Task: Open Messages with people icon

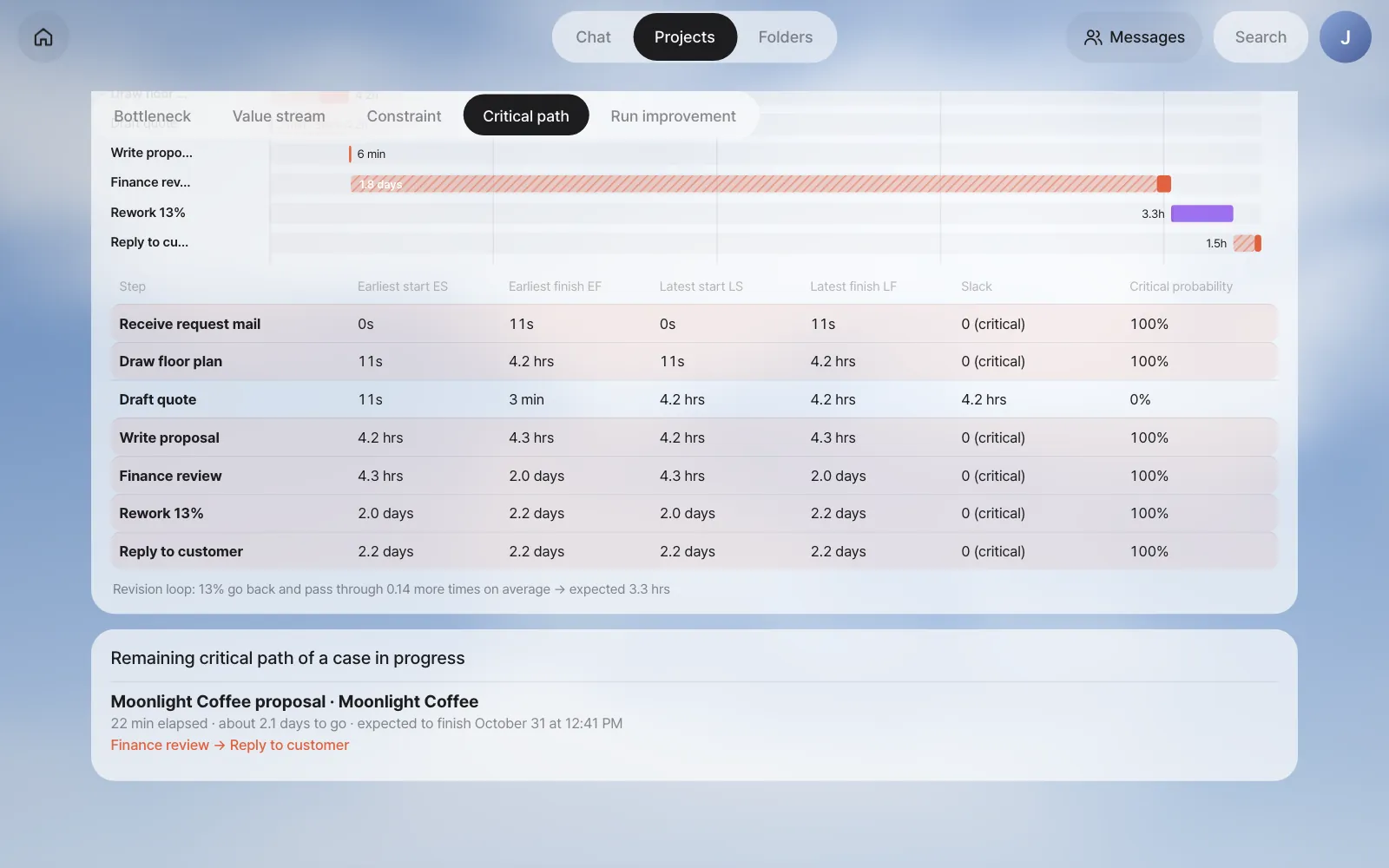Action: coord(1134,37)
